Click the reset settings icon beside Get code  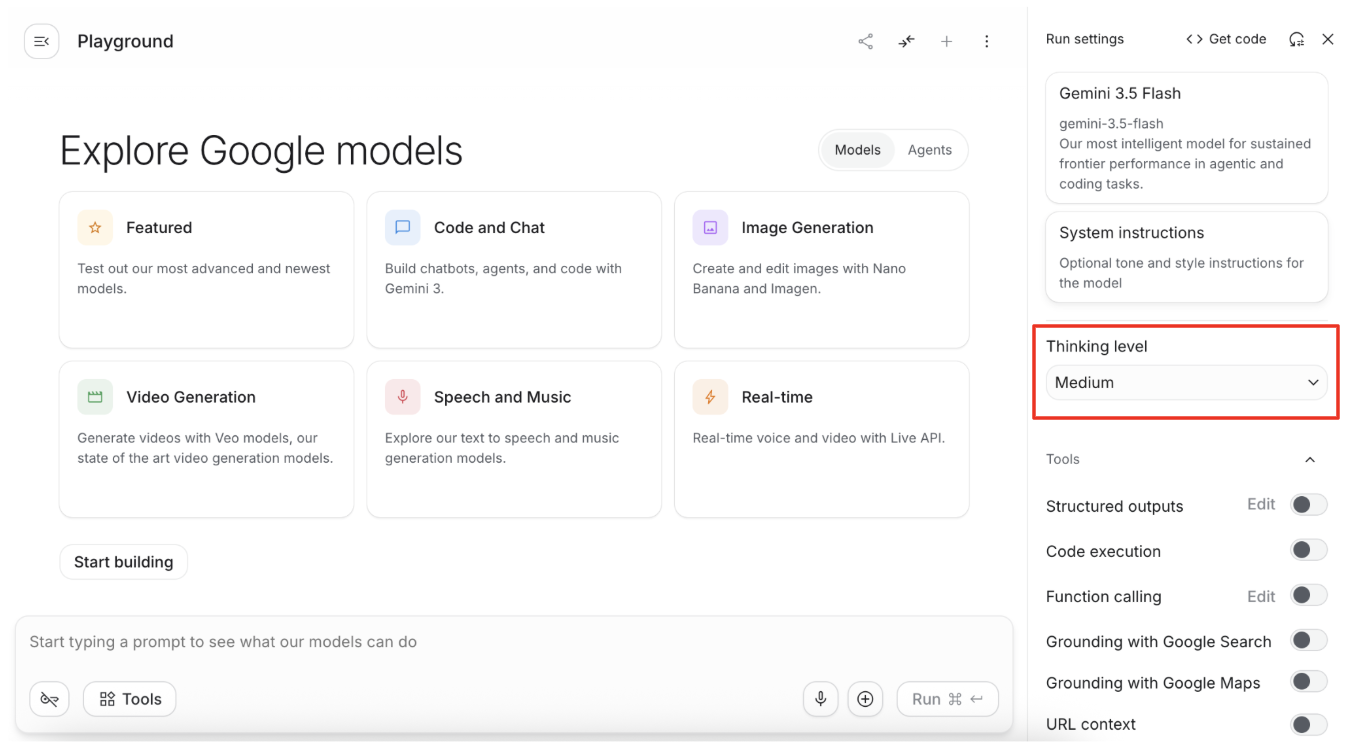click(x=1297, y=39)
